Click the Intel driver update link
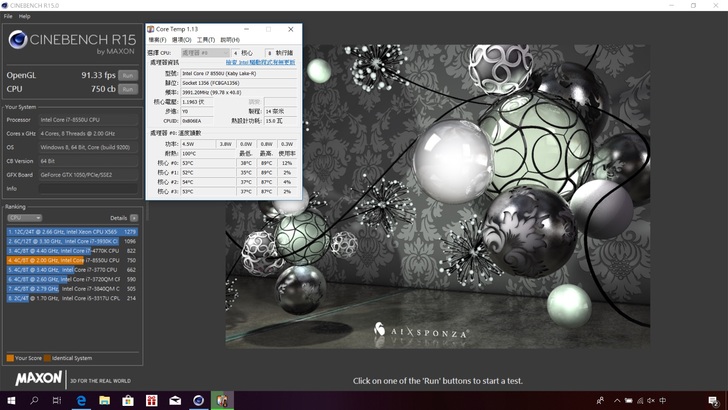The image size is (728, 410). (259, 63)
